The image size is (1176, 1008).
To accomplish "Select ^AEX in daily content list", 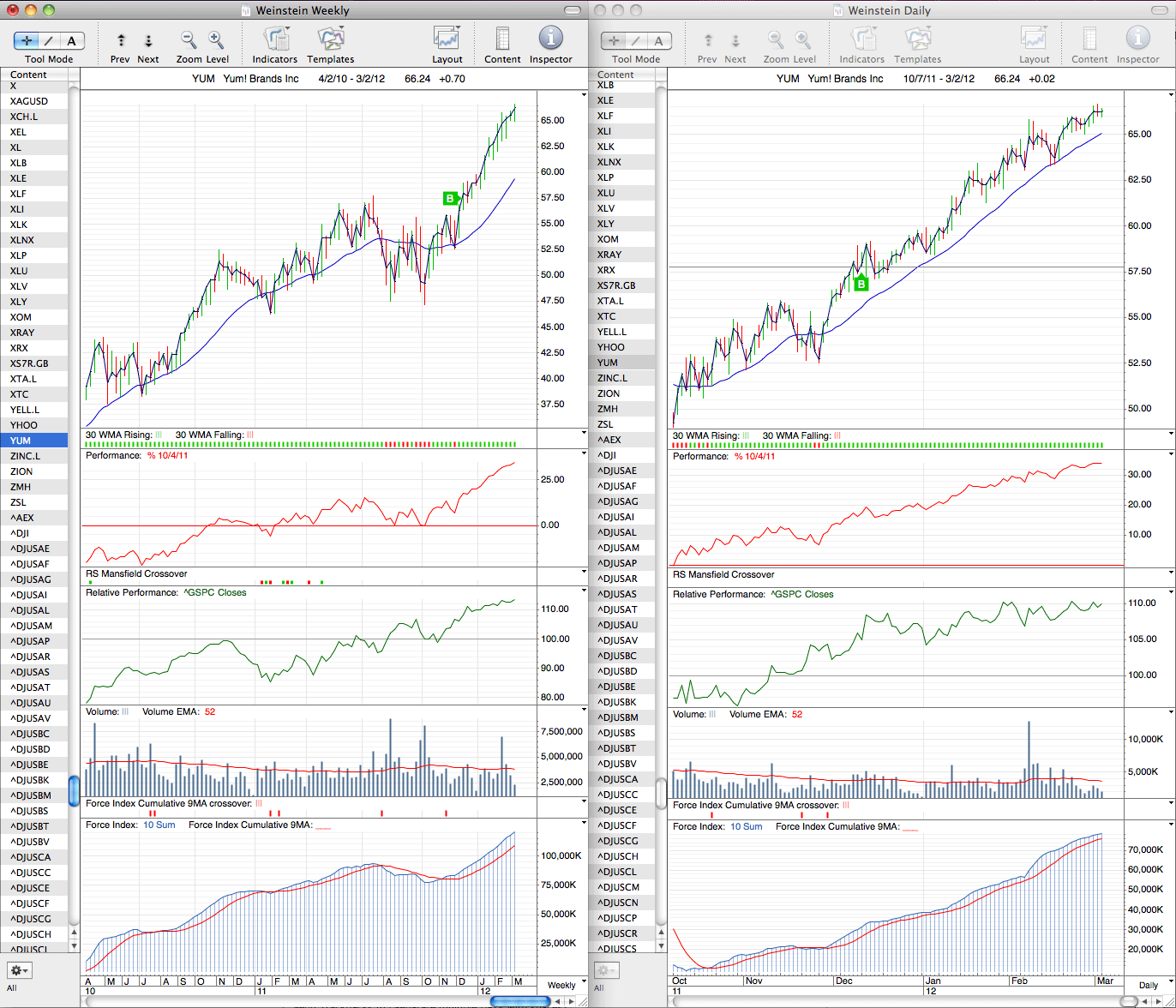I will click(621, 440).
